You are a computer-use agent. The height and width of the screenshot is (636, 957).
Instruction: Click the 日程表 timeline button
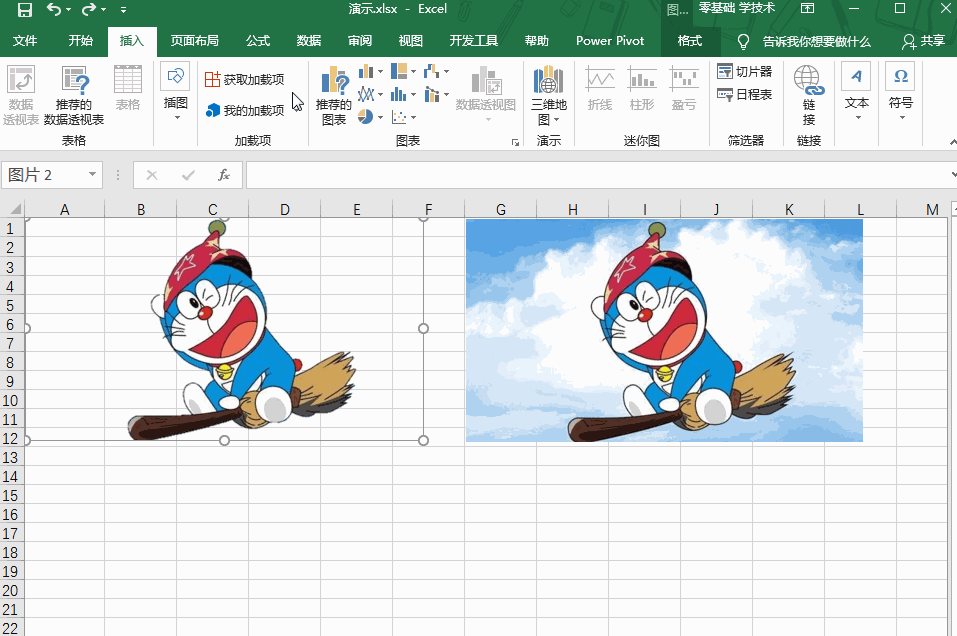(x=745, y=95)
